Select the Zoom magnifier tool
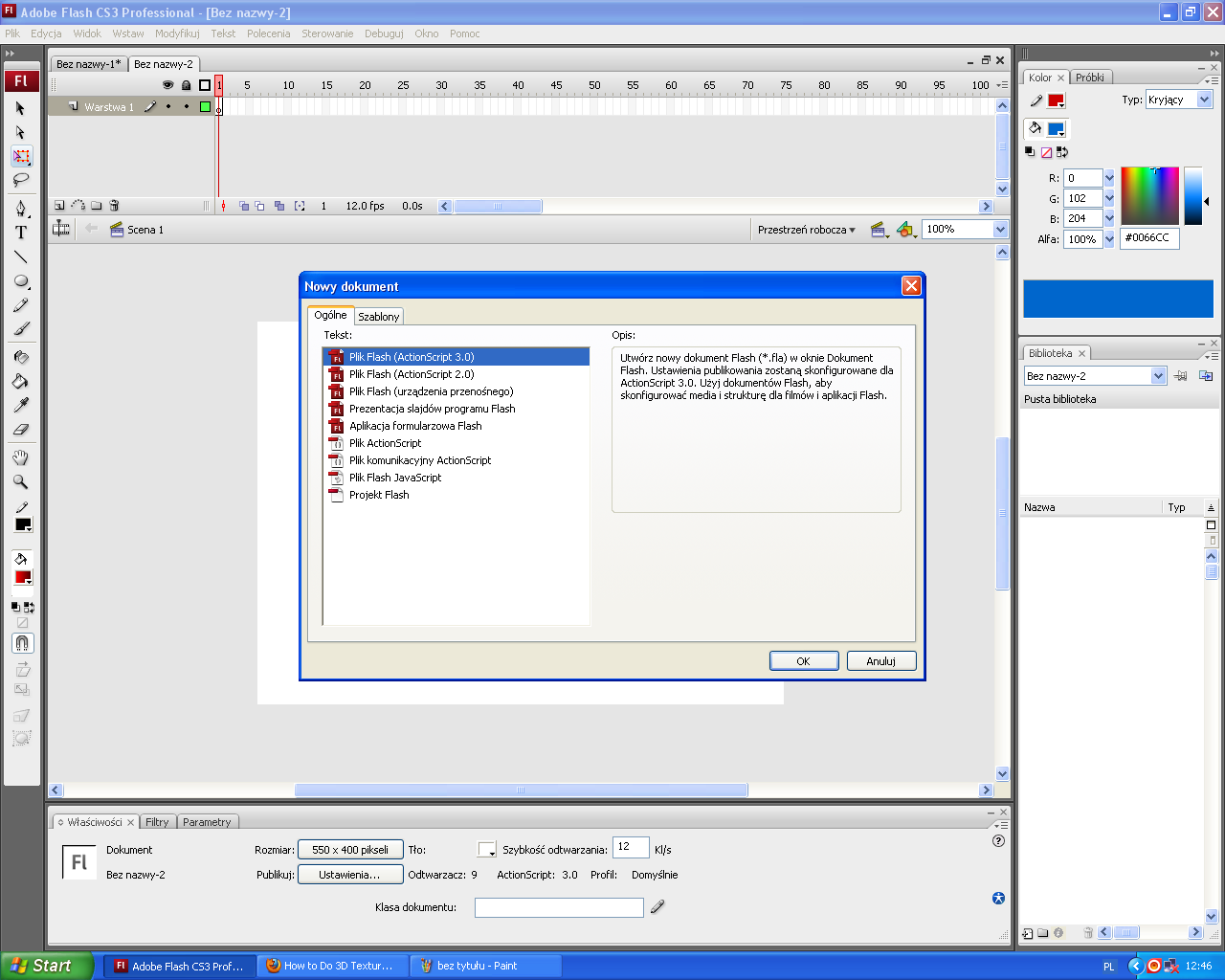The width and height of the screenshot is (1225, 980). [x=21, y=481]
